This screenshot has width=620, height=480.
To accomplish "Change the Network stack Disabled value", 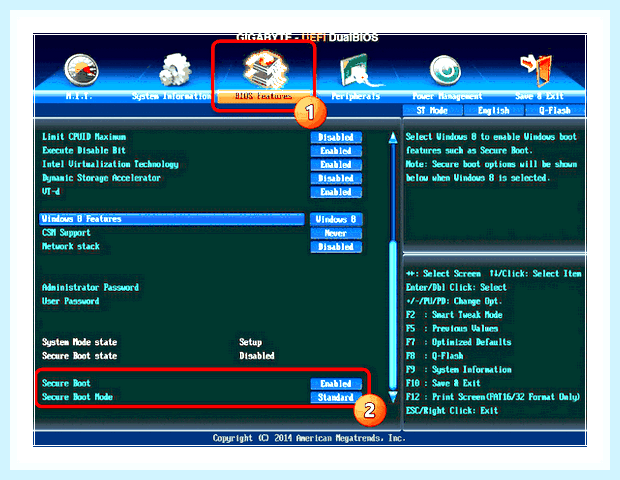I will (x=336, y=247).
